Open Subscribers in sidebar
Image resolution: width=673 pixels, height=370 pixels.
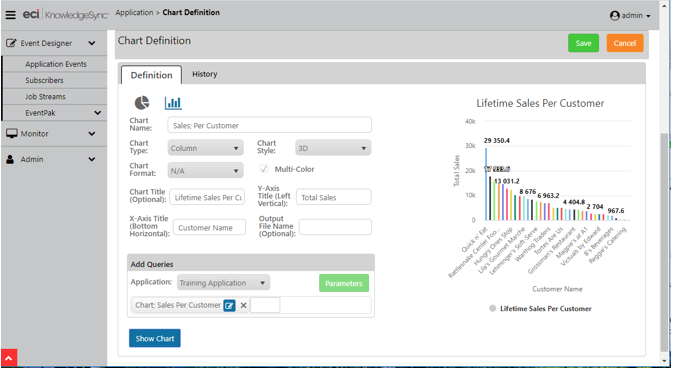pos(44,80)
